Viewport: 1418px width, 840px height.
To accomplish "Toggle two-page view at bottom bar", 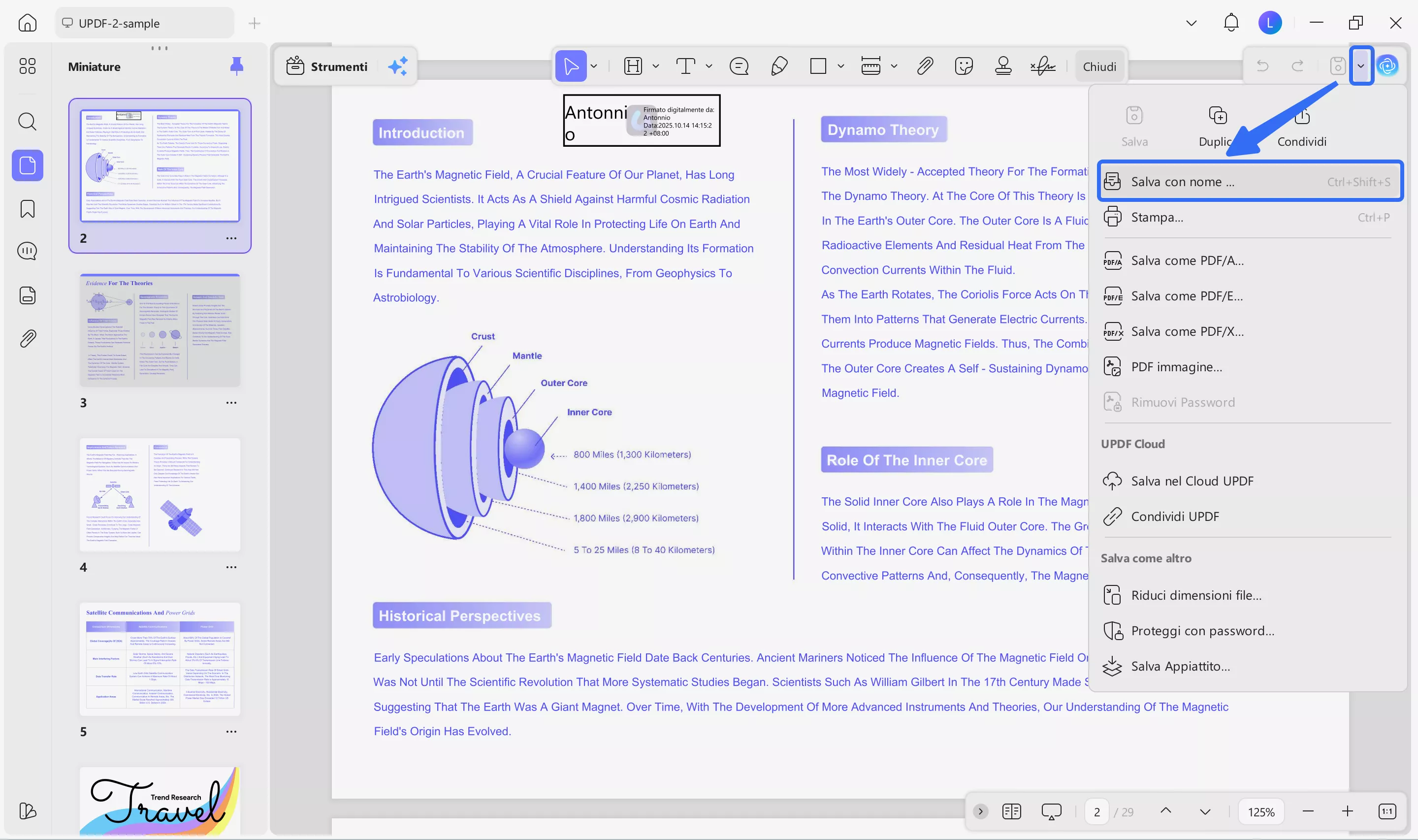I will point(1012,811).
